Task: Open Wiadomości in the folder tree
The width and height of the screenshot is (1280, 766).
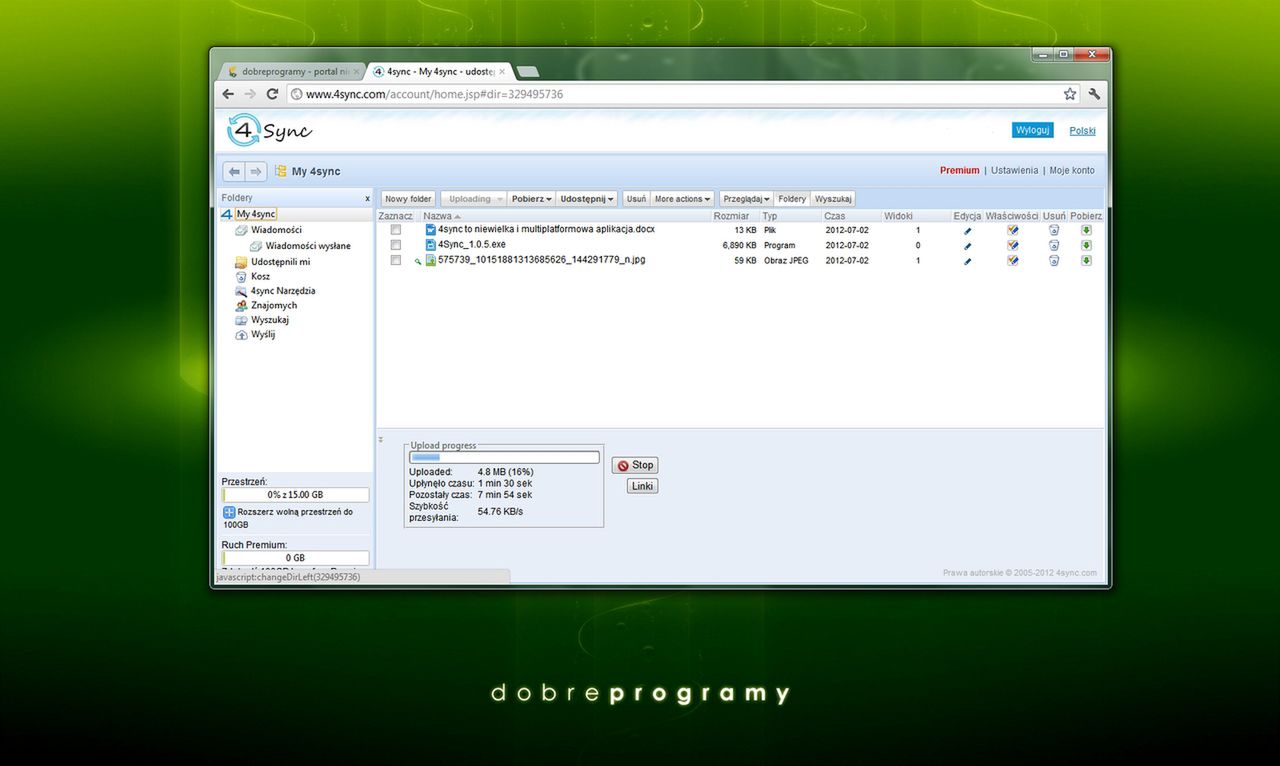Action: click(276, 230)
